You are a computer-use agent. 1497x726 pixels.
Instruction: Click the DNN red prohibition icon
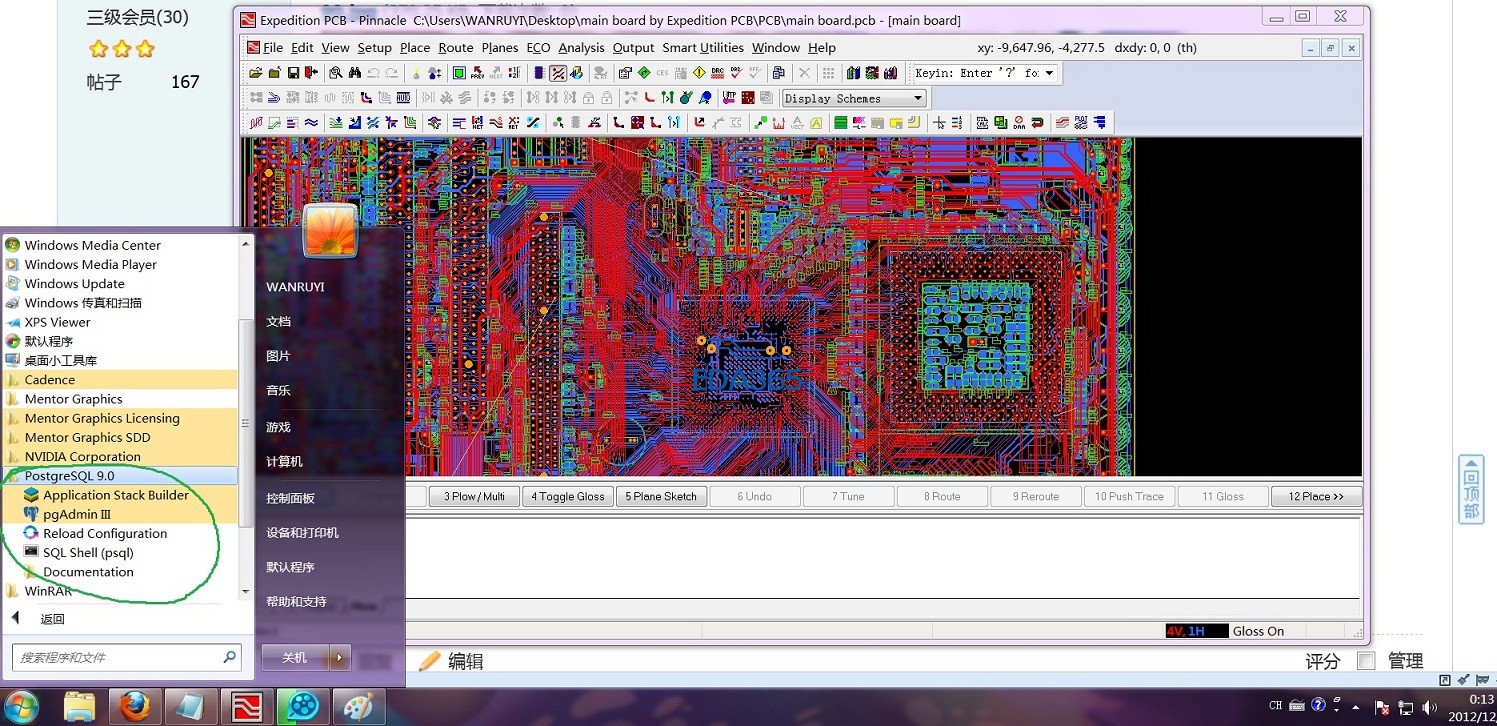[x=1019, y=124]
